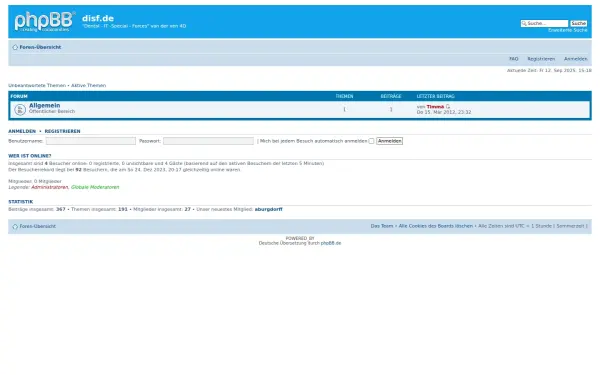
Task: Open Anmelden in top navigation bar
Action: [x=575, y=59]
